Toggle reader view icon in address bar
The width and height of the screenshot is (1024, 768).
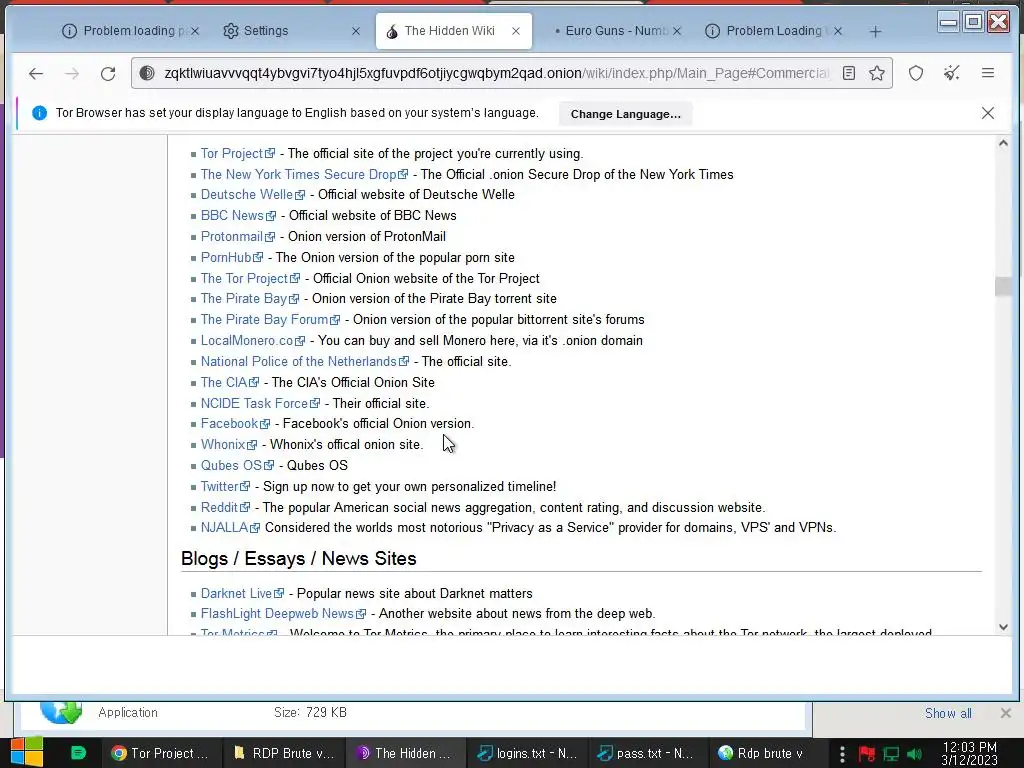(848, 73)
